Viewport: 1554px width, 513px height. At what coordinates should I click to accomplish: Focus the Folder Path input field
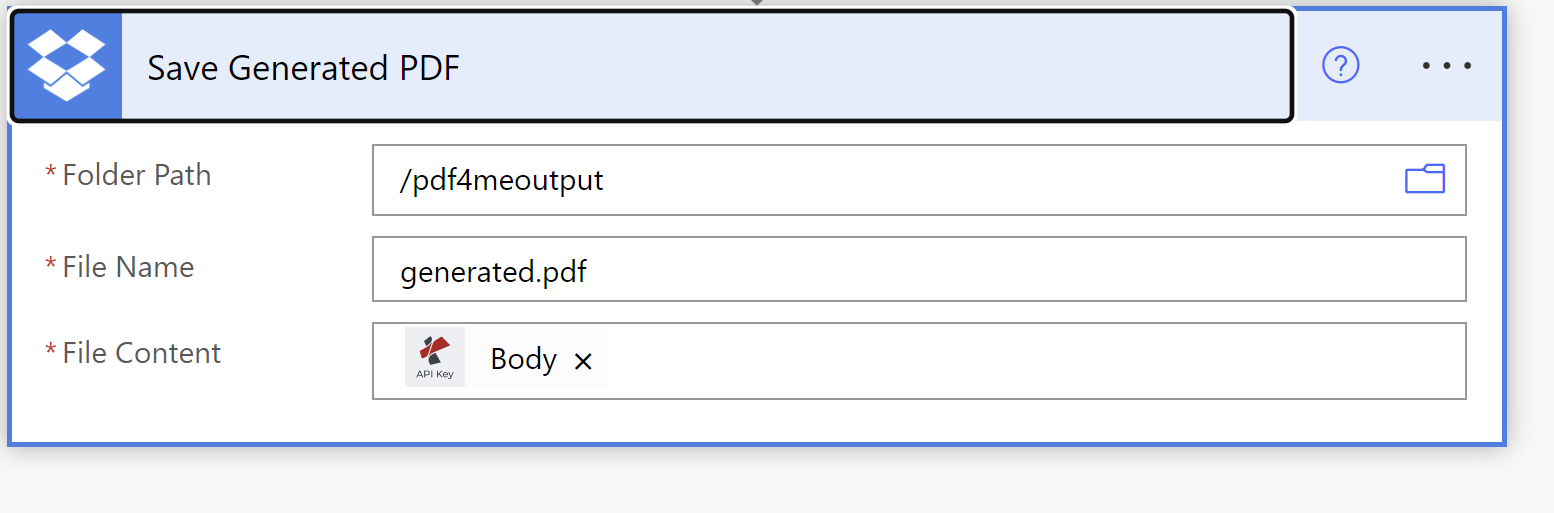(x=919, y=180)
